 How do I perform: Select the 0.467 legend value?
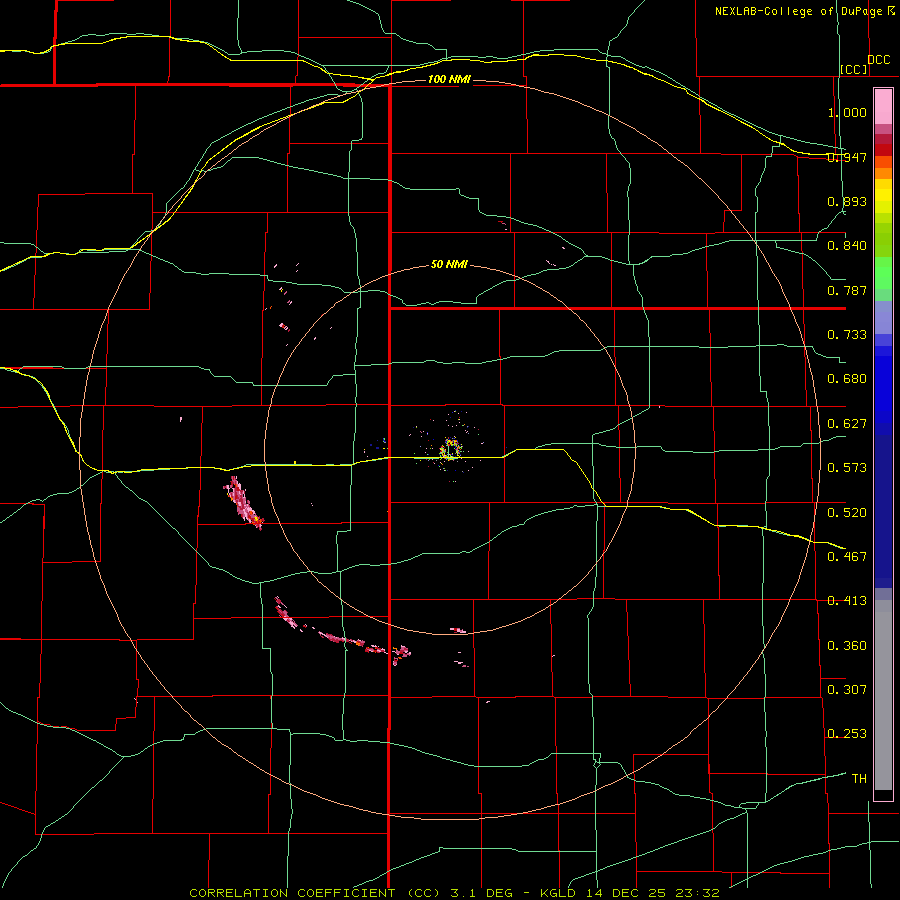point(847,556)
